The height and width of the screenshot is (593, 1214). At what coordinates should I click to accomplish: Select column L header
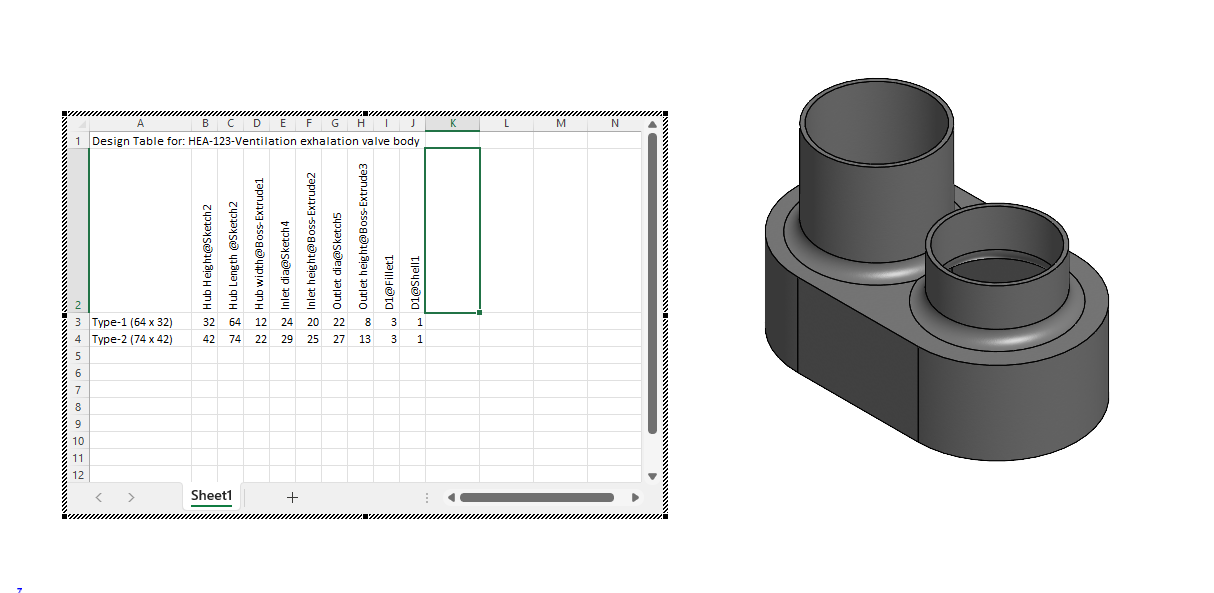pyautogui.click(x=506, y=124)
